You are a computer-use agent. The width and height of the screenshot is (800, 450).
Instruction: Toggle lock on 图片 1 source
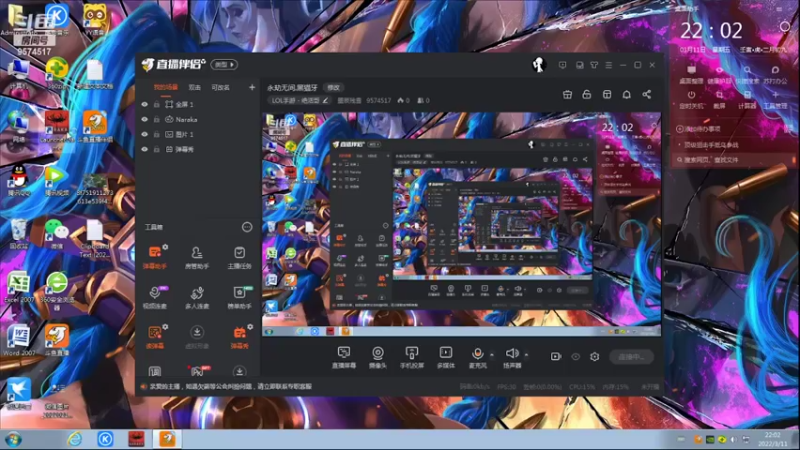(x=157, y=134)
